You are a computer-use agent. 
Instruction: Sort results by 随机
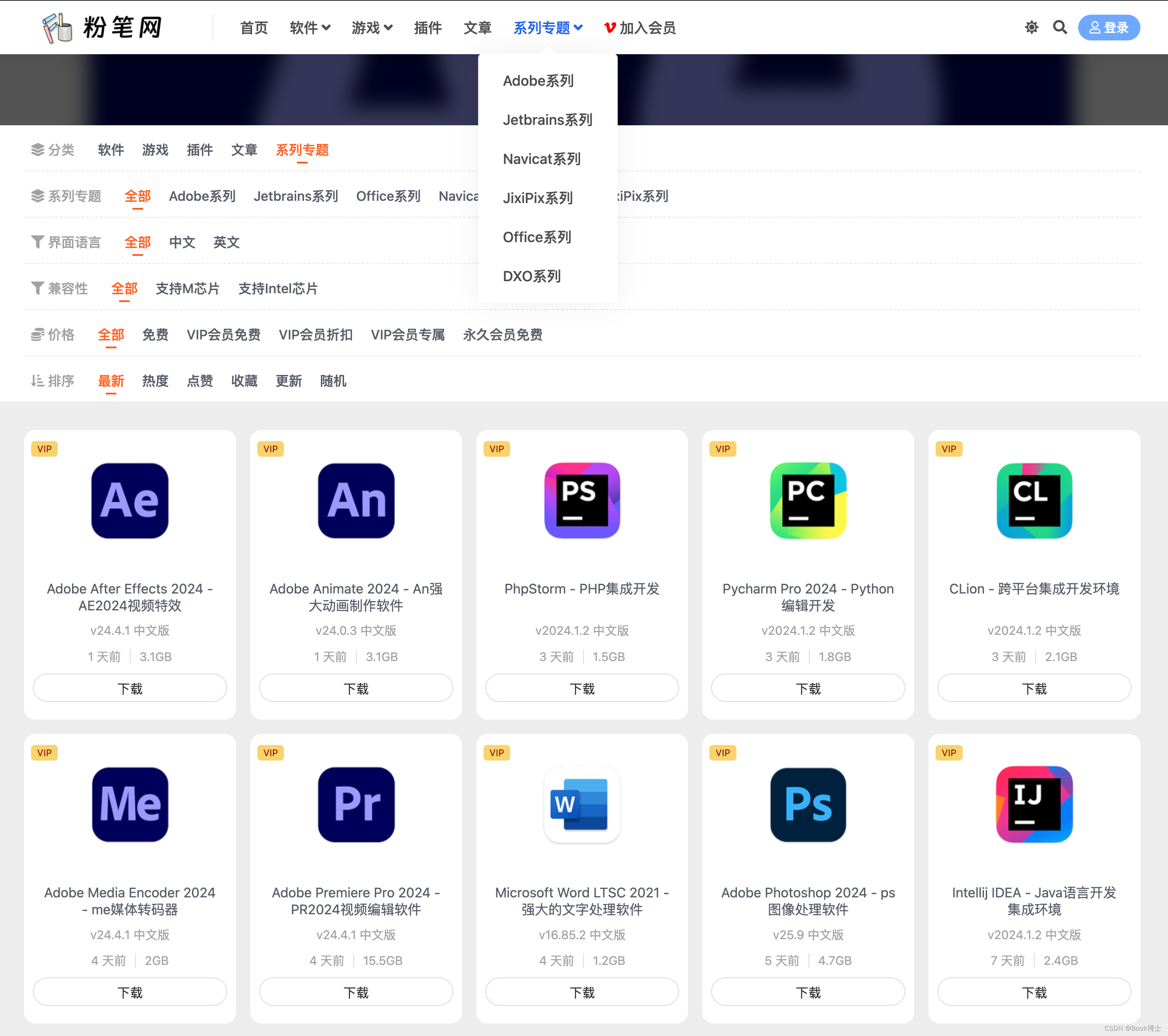(333, 381)
